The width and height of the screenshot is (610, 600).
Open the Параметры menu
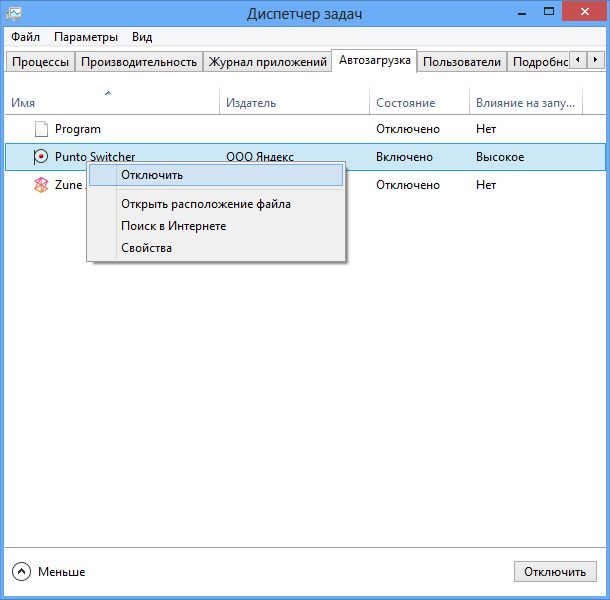point(86,37)
